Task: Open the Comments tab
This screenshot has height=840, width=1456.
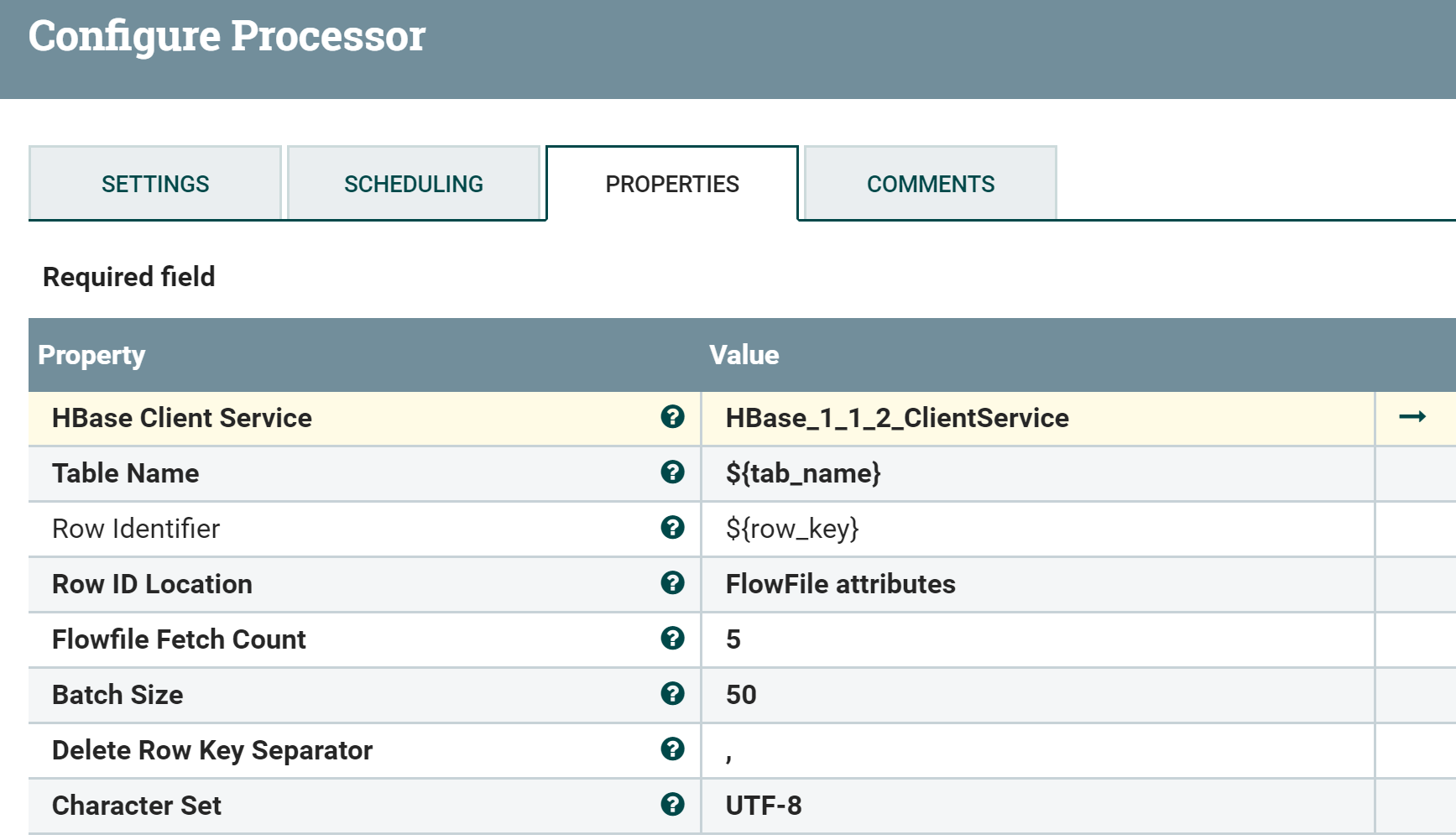Action: point(931,184)
